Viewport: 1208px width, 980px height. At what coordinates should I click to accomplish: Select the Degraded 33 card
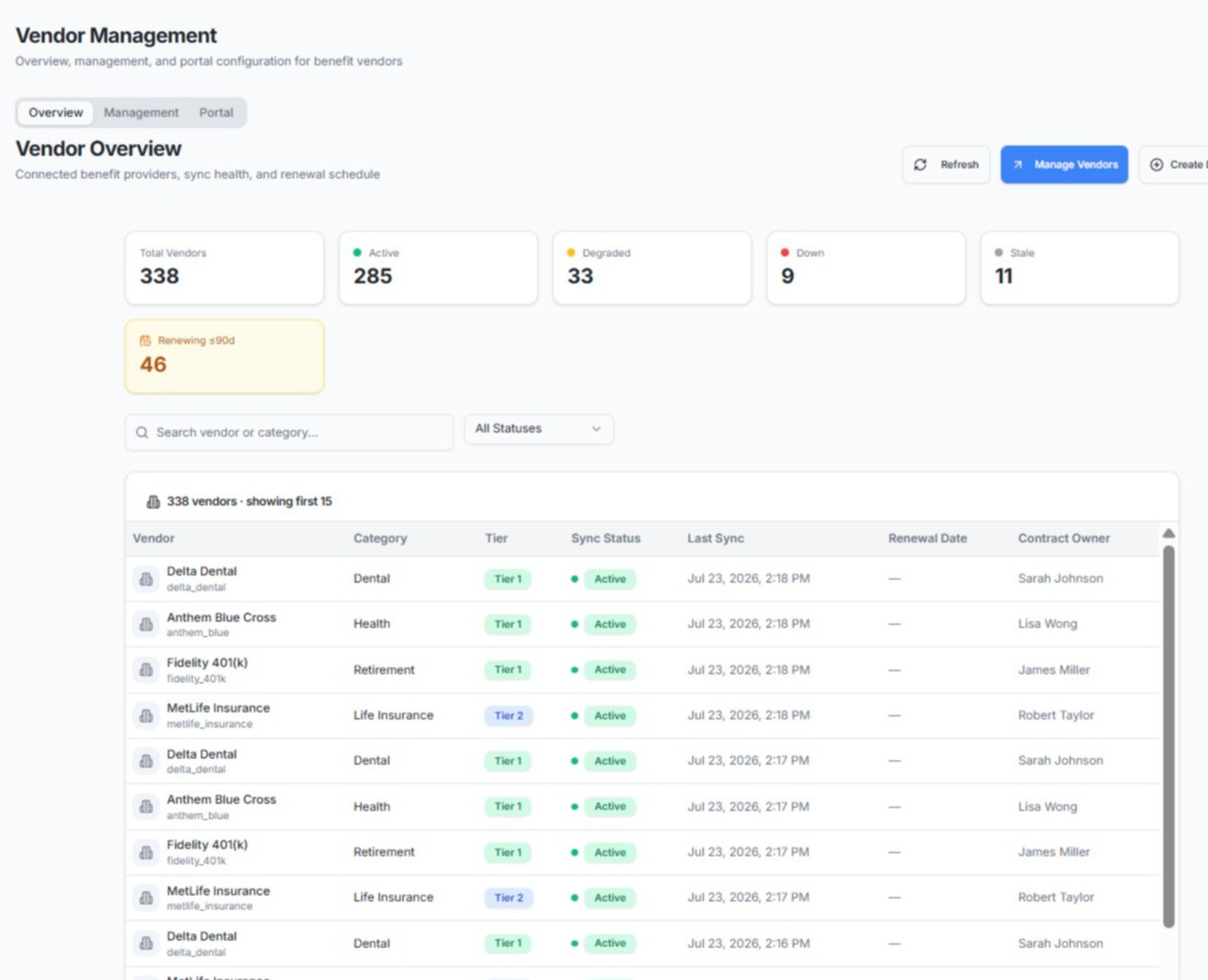[x=652, y=268]
